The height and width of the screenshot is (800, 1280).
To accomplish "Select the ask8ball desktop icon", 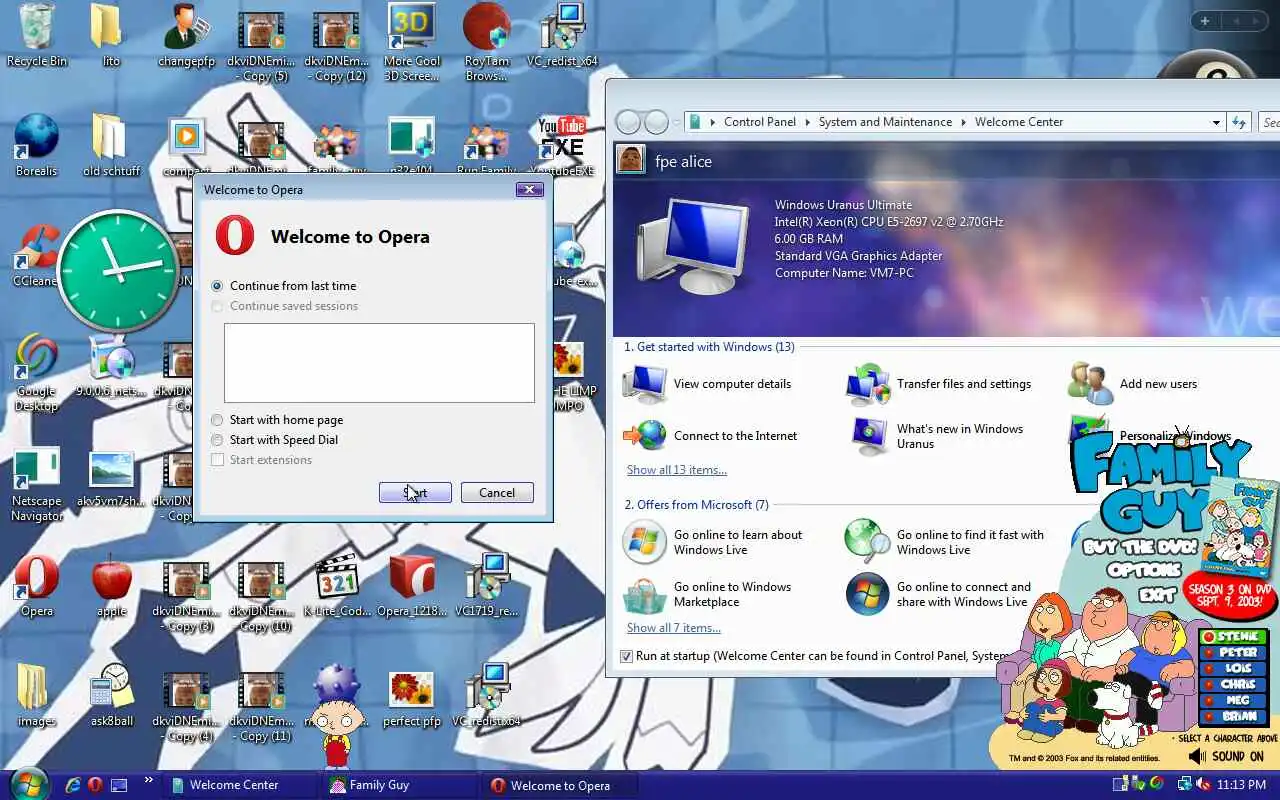I will [x=111, y=696].
